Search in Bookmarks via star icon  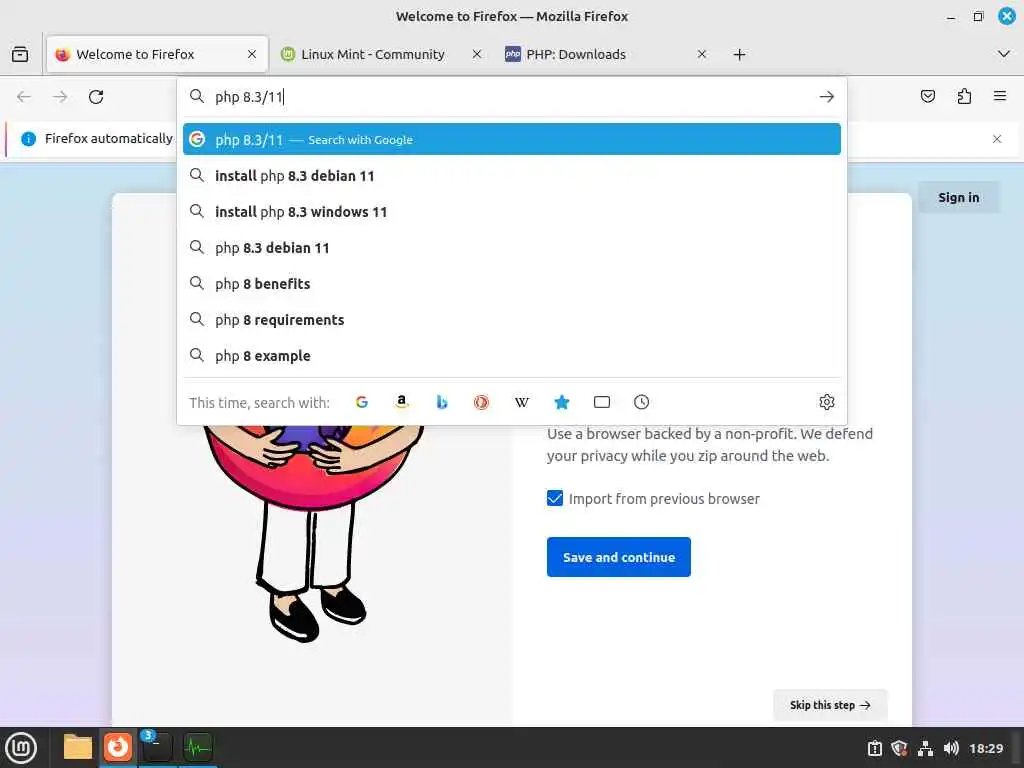562,402
